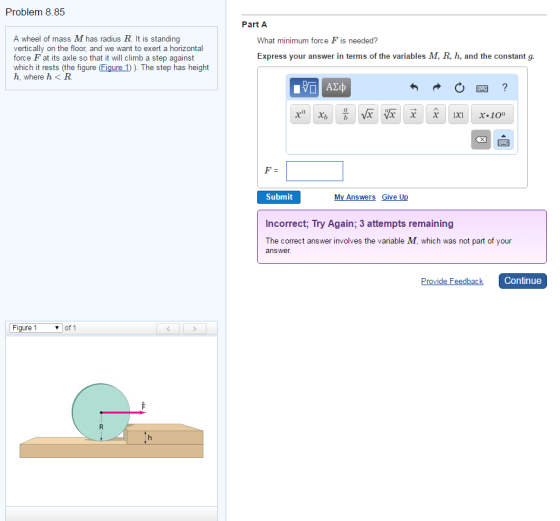Image resolution: width=560 pixels, height=521 pixels.
Task: Select the 'Problem 8.85' heading
Action: pos(35,12)
